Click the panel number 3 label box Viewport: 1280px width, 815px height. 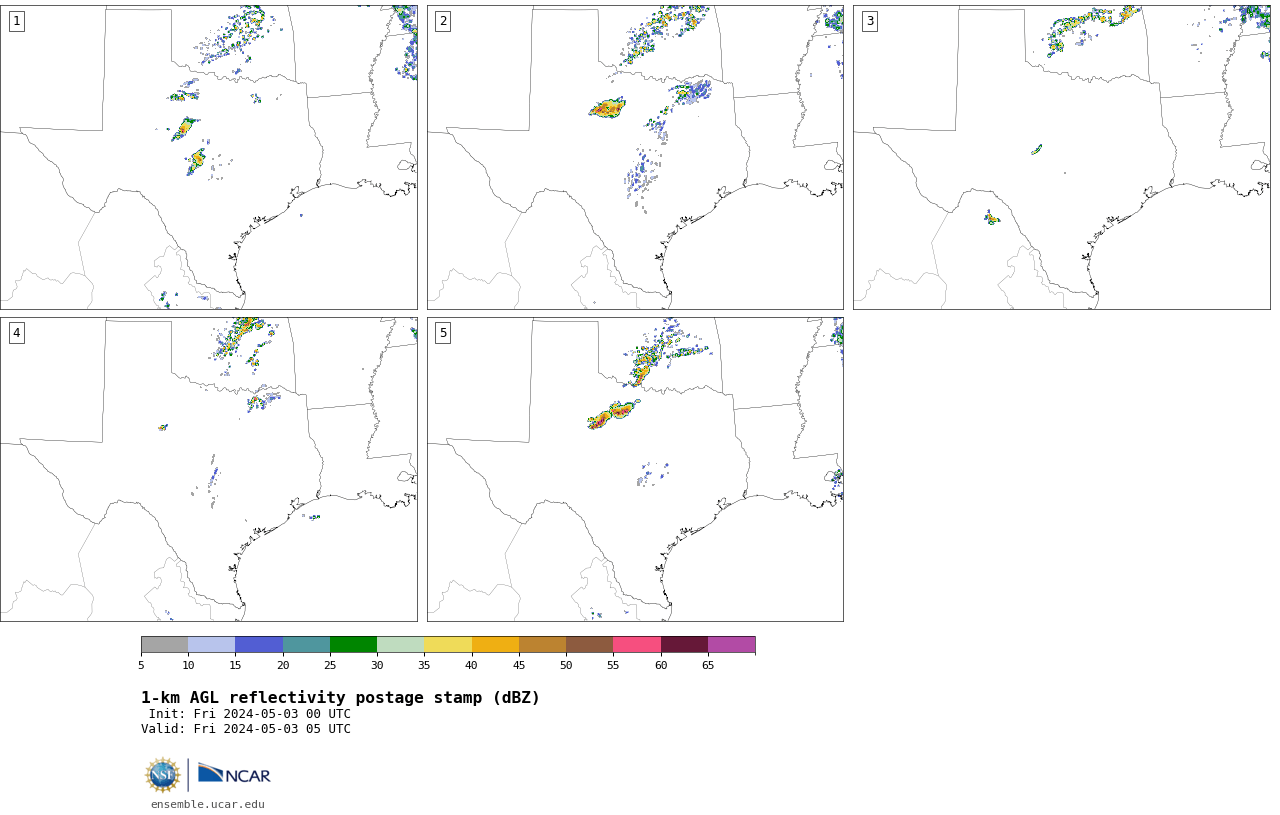tap(870, 21)
